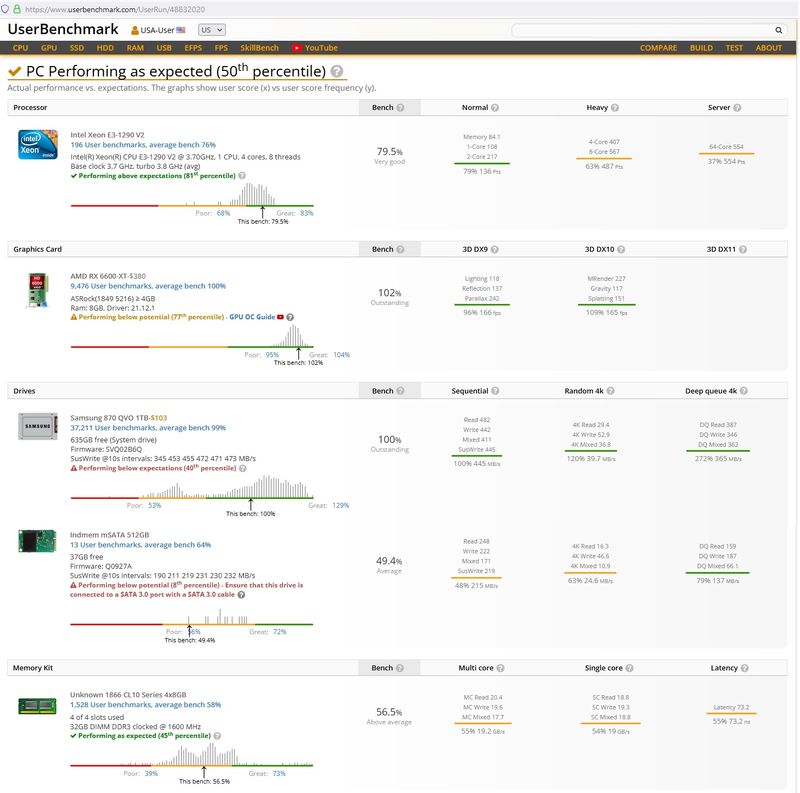Open the CPU menu item
The width and height of the screenshot is (800, 793).
(20, 48)
